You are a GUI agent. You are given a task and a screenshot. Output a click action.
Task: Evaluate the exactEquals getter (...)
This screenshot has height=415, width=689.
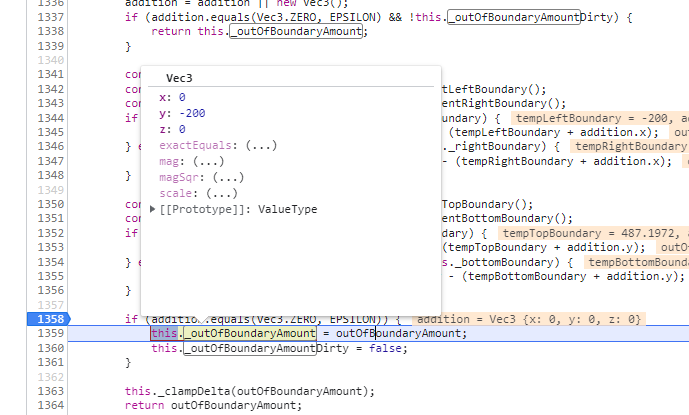261,146
